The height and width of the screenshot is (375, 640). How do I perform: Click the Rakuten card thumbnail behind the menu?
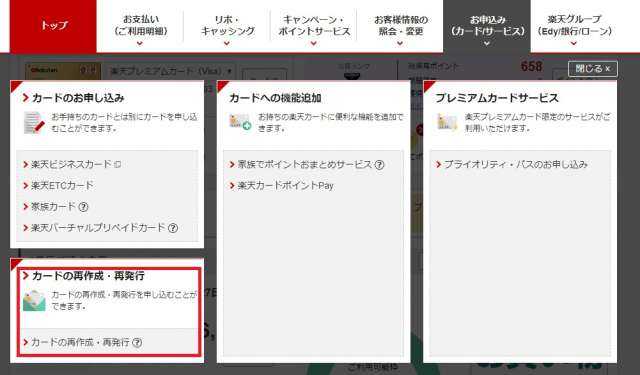click(63, 71)
